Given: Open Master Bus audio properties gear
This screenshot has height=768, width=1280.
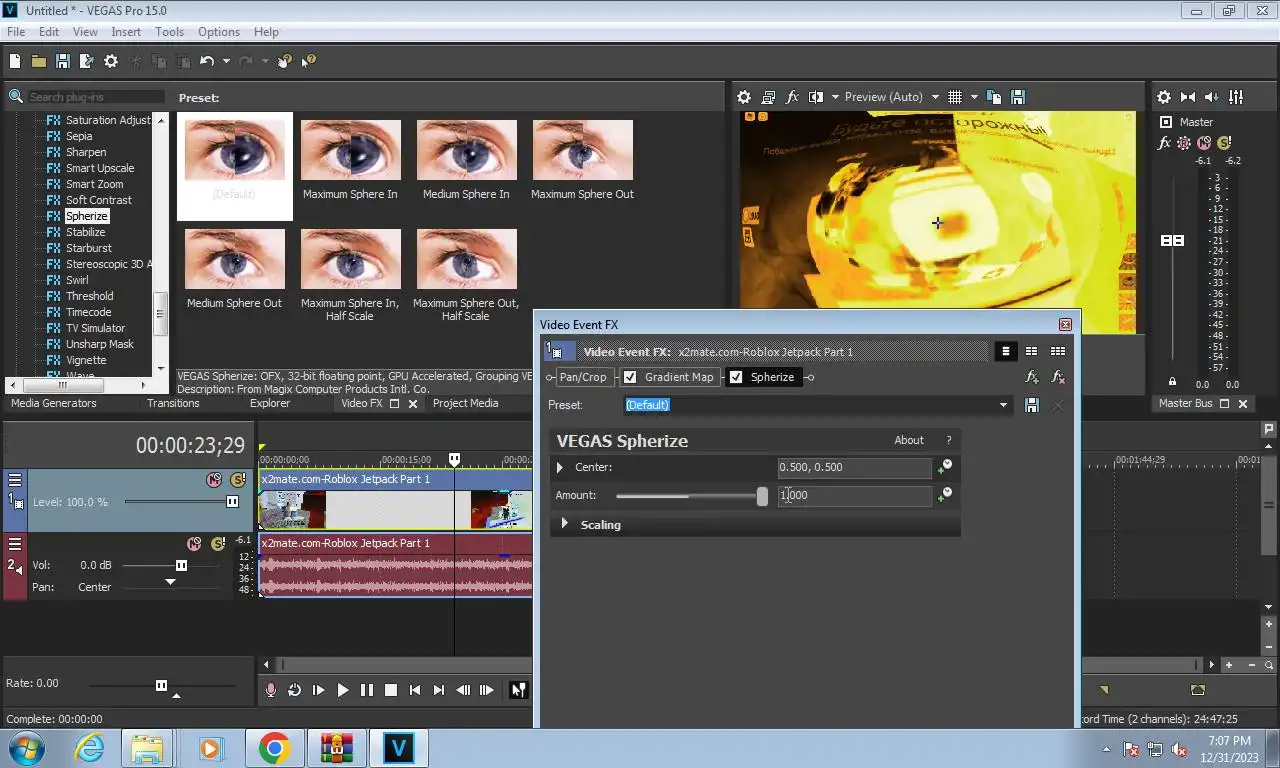Looking at the screenshot, I should point(1164,97).
